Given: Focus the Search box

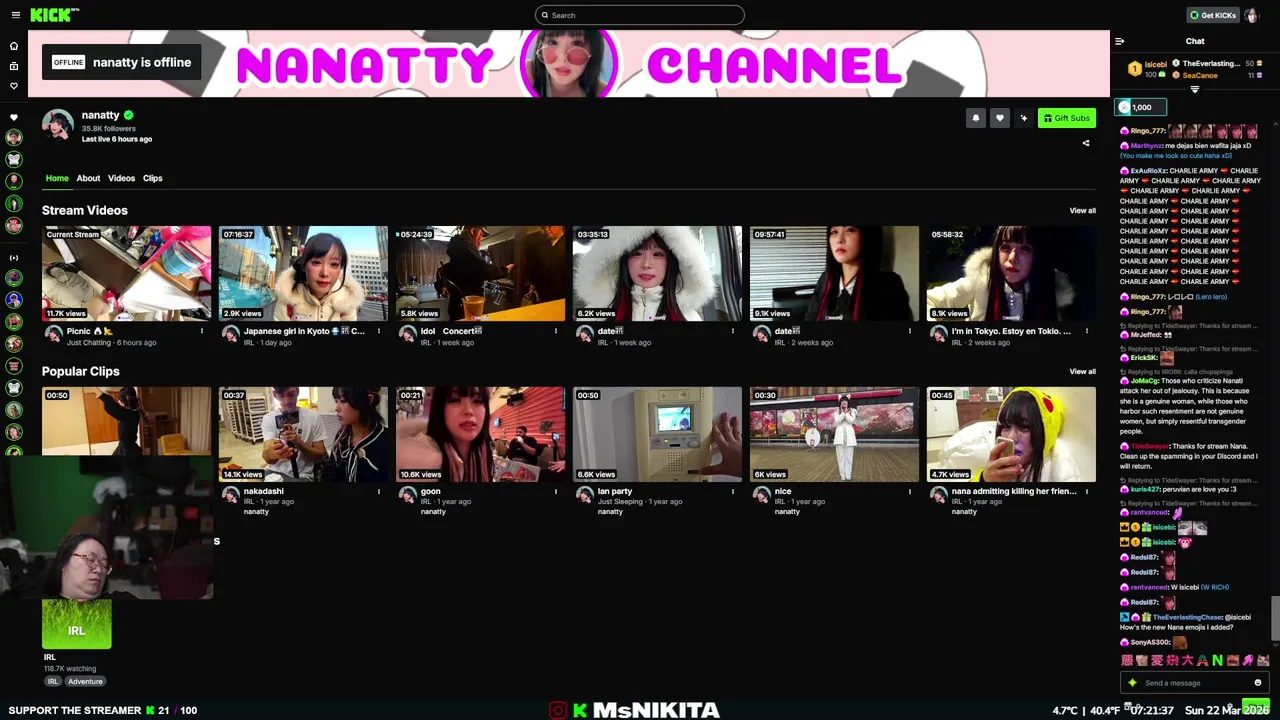Looking at the screenshot, I should 640,15.
